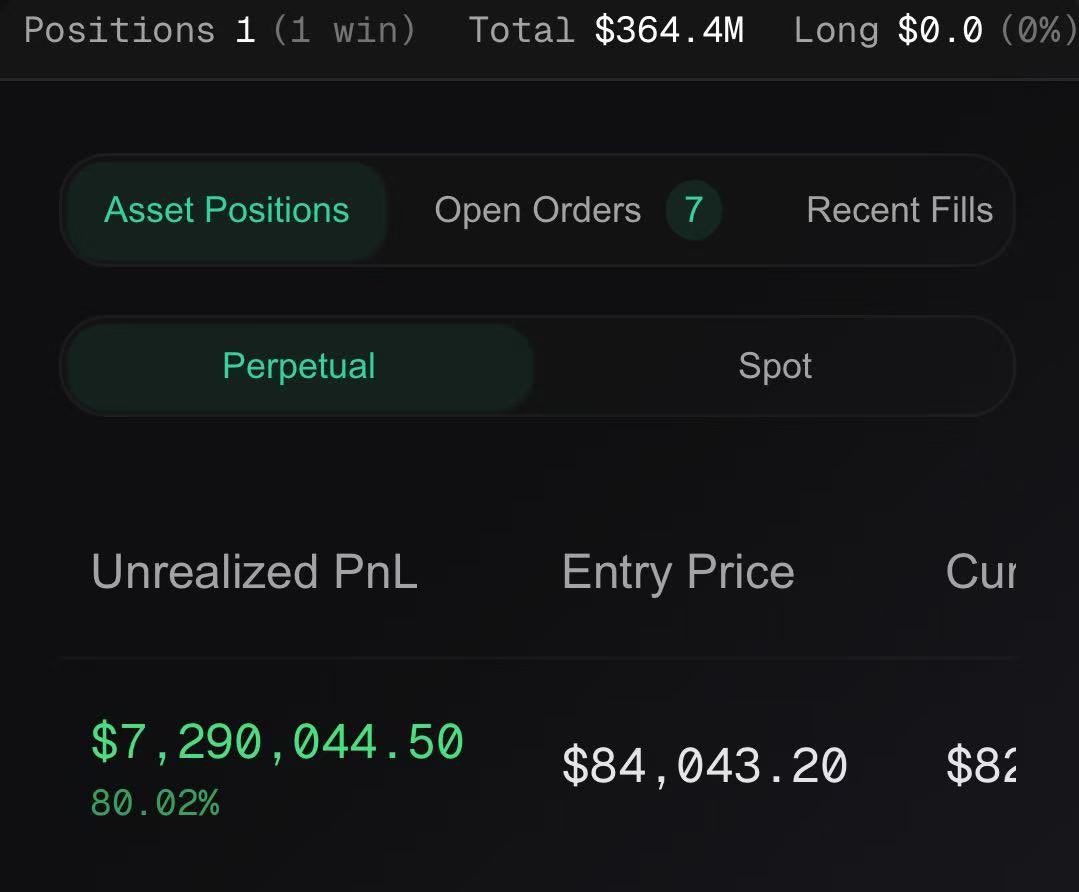The width and height of the screenshot is (1079, 892).
Task: Click the truncated $82 current price cell
Action: [x=981, y=765]
